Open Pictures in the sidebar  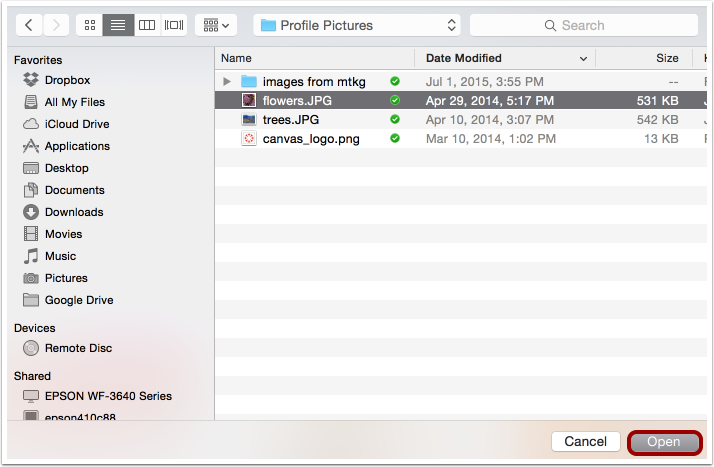(x=66, y=278)
